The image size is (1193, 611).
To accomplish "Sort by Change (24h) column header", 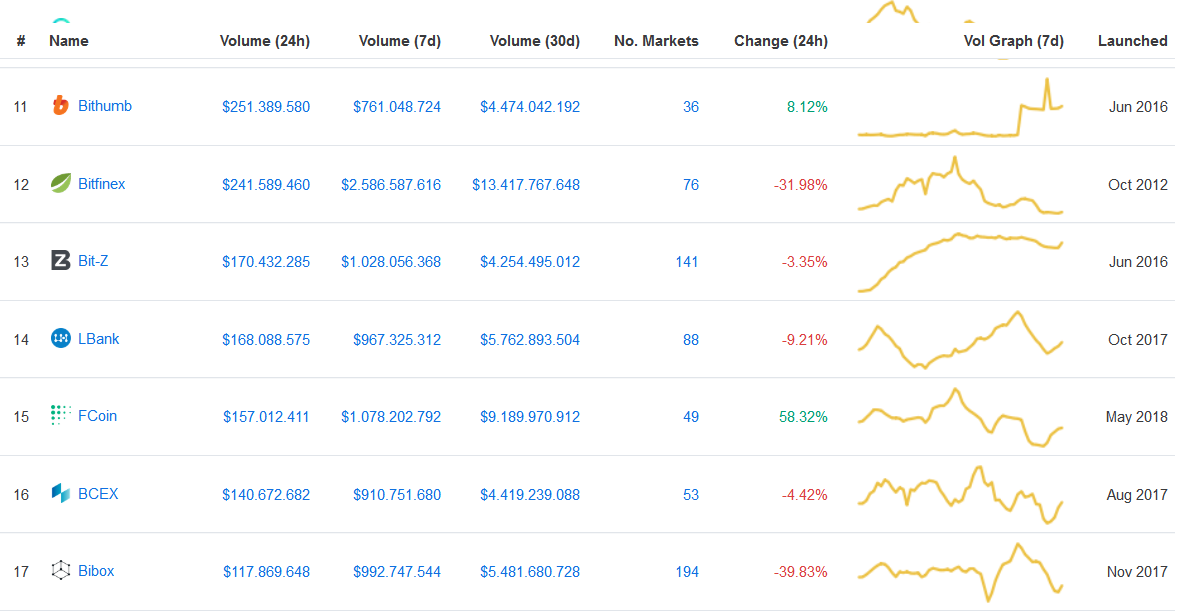I will pos(781,41).
